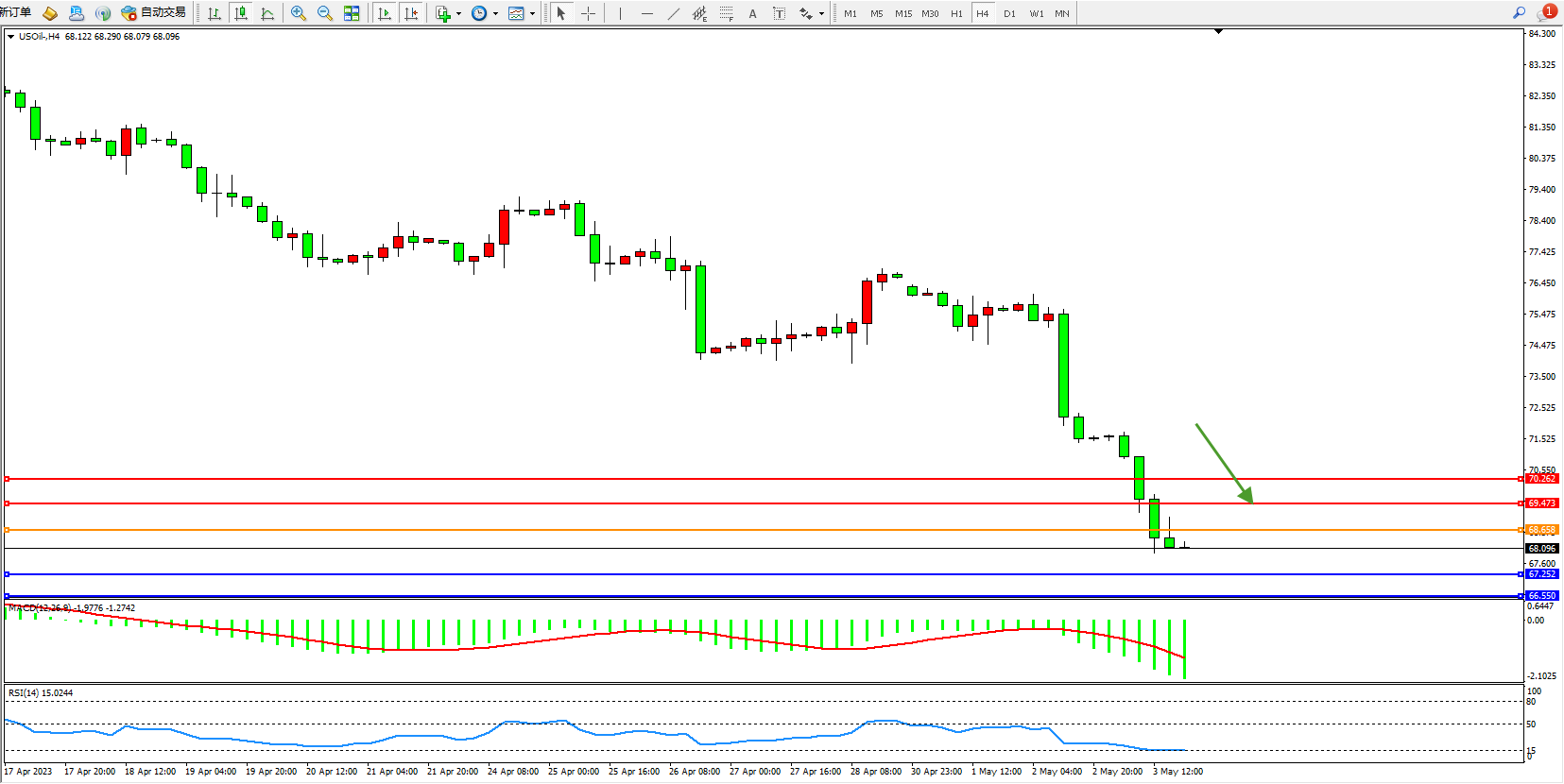The width and height of the screenshot is (1564, 784).
Task: Open the search magnifier at top right
Action: tap(1519, 13)
